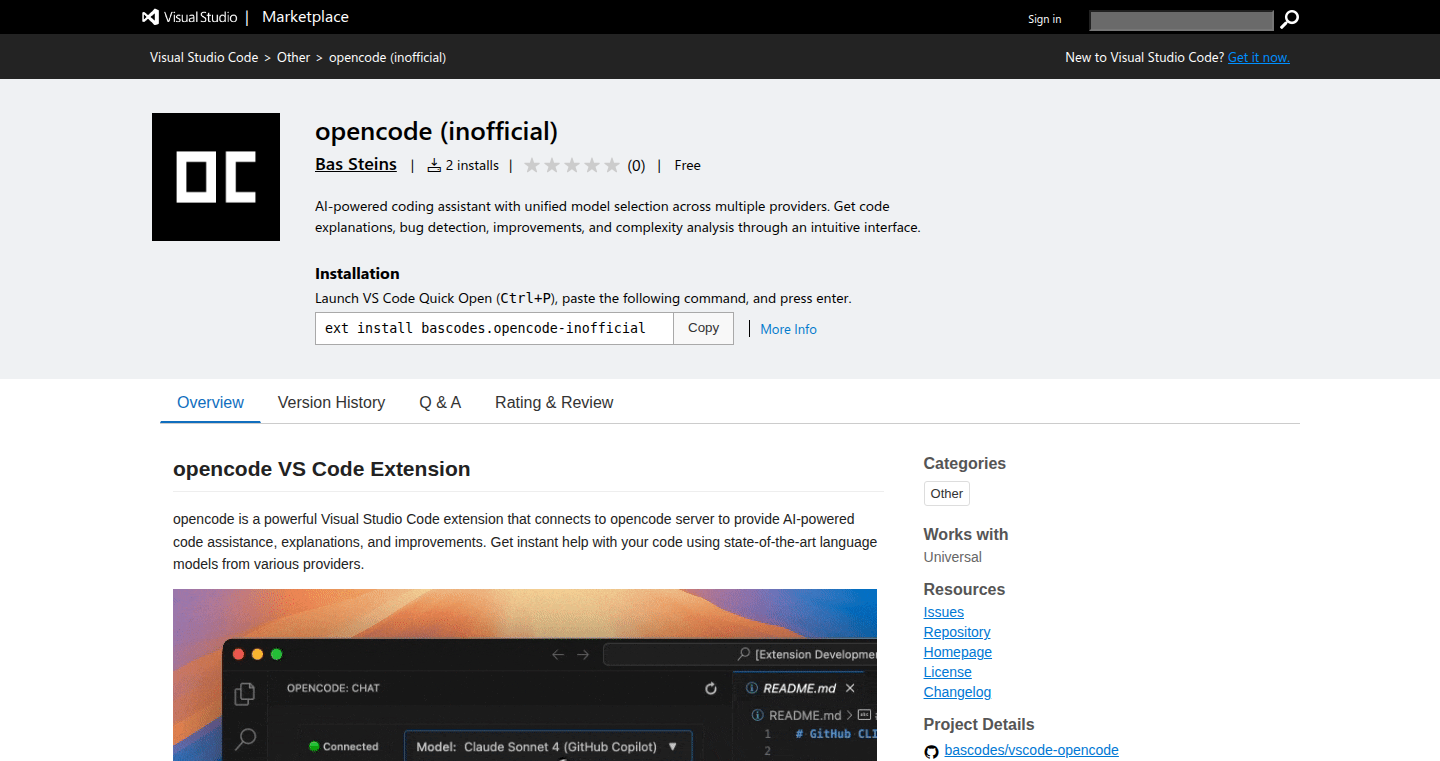Open the Rating & Review tab
This screenshot has height=761, width=1440.
[554, 402]
